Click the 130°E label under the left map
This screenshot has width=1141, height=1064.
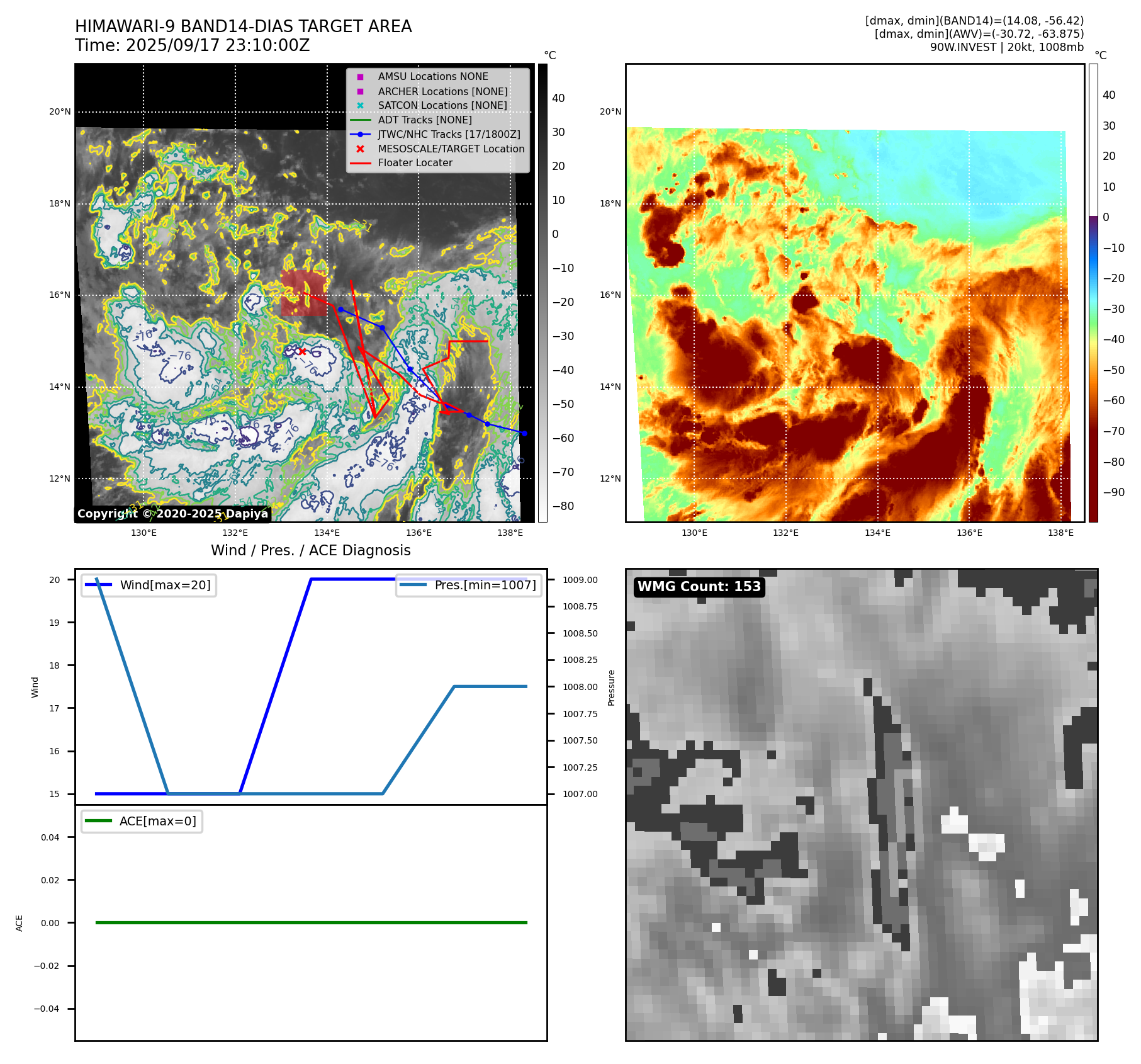click(143, 533)
